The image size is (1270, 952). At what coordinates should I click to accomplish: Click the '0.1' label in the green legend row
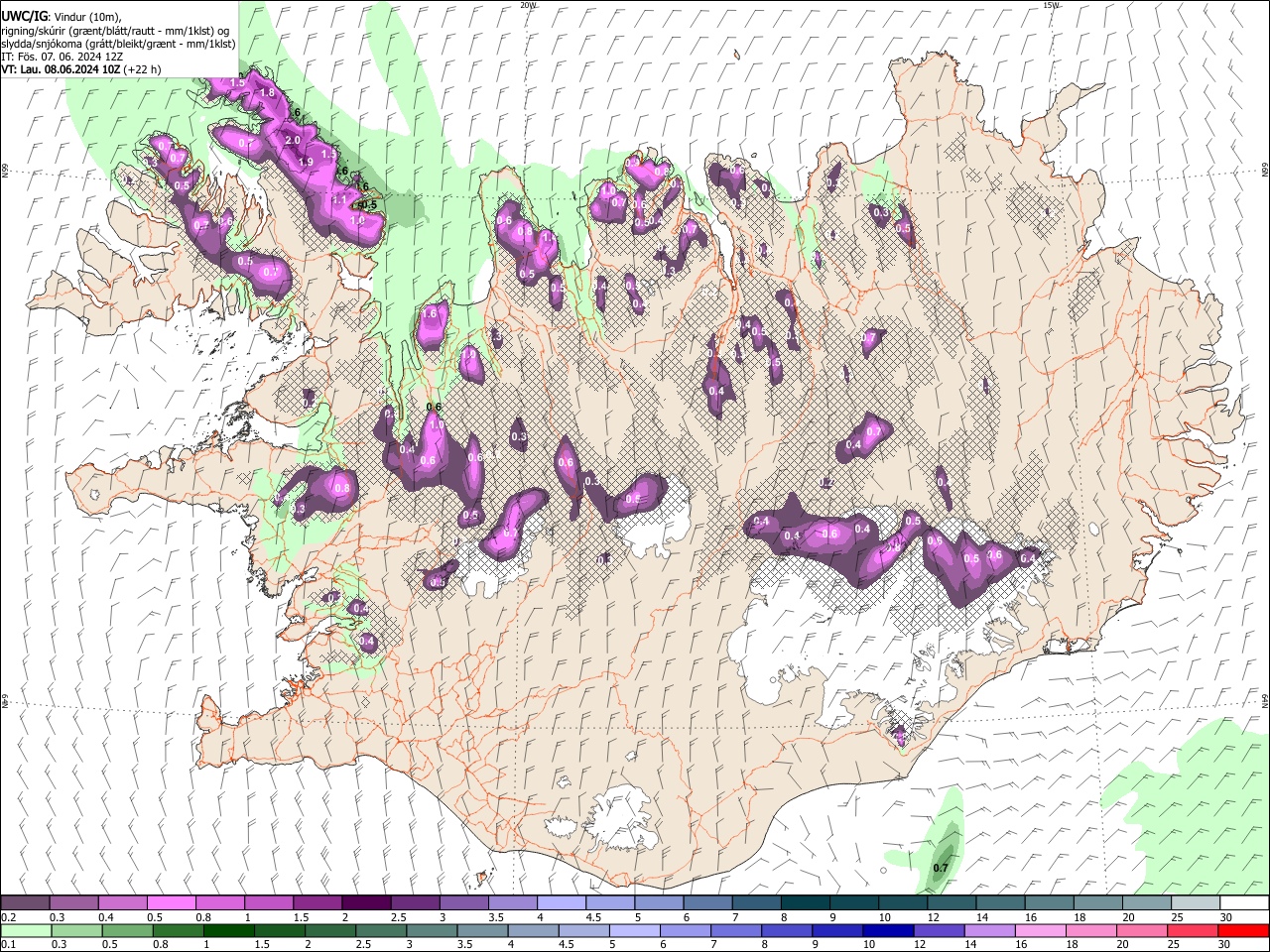(x=8, y=945)
